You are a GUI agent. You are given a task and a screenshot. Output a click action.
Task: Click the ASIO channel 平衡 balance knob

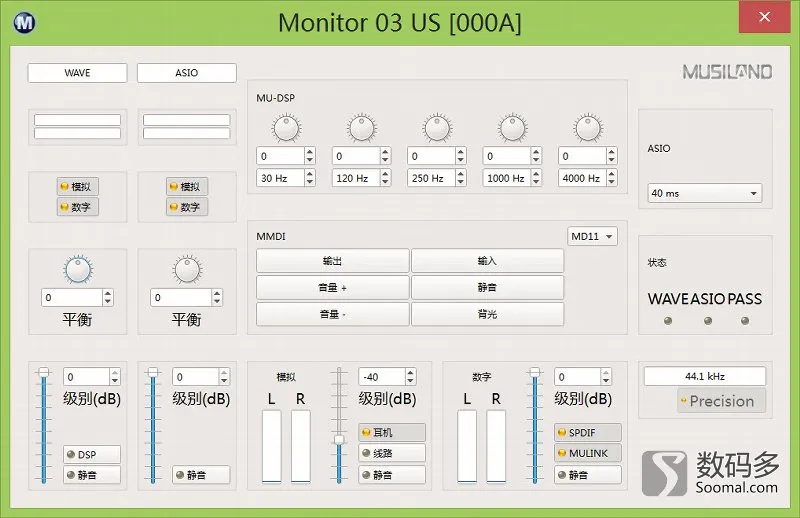[x=187, y=269]
